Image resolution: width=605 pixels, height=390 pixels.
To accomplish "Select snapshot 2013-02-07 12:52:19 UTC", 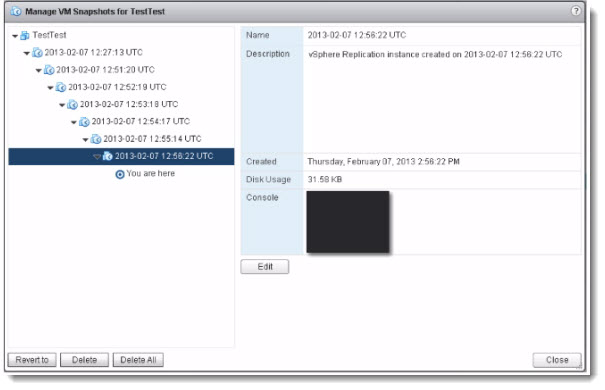I will point(117,87).
